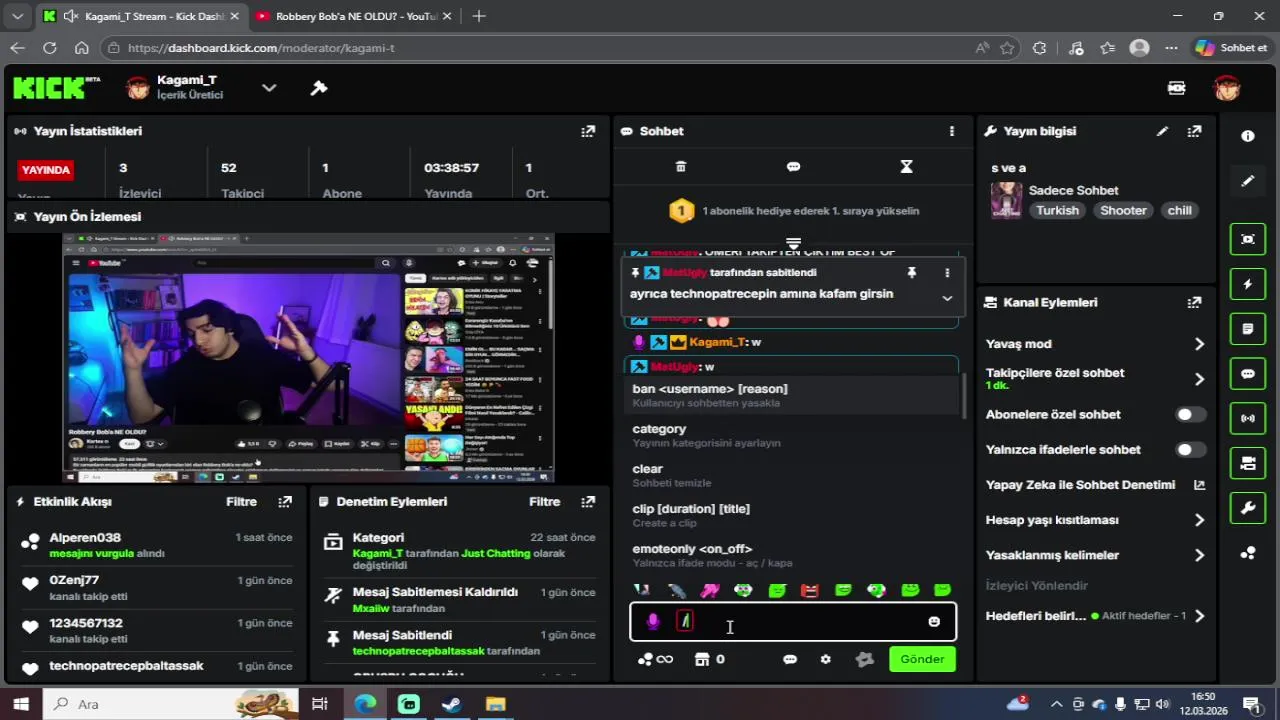The image size is (1280, 720).
Task: Expand the pinned message chevron
Action: point(947,298)
